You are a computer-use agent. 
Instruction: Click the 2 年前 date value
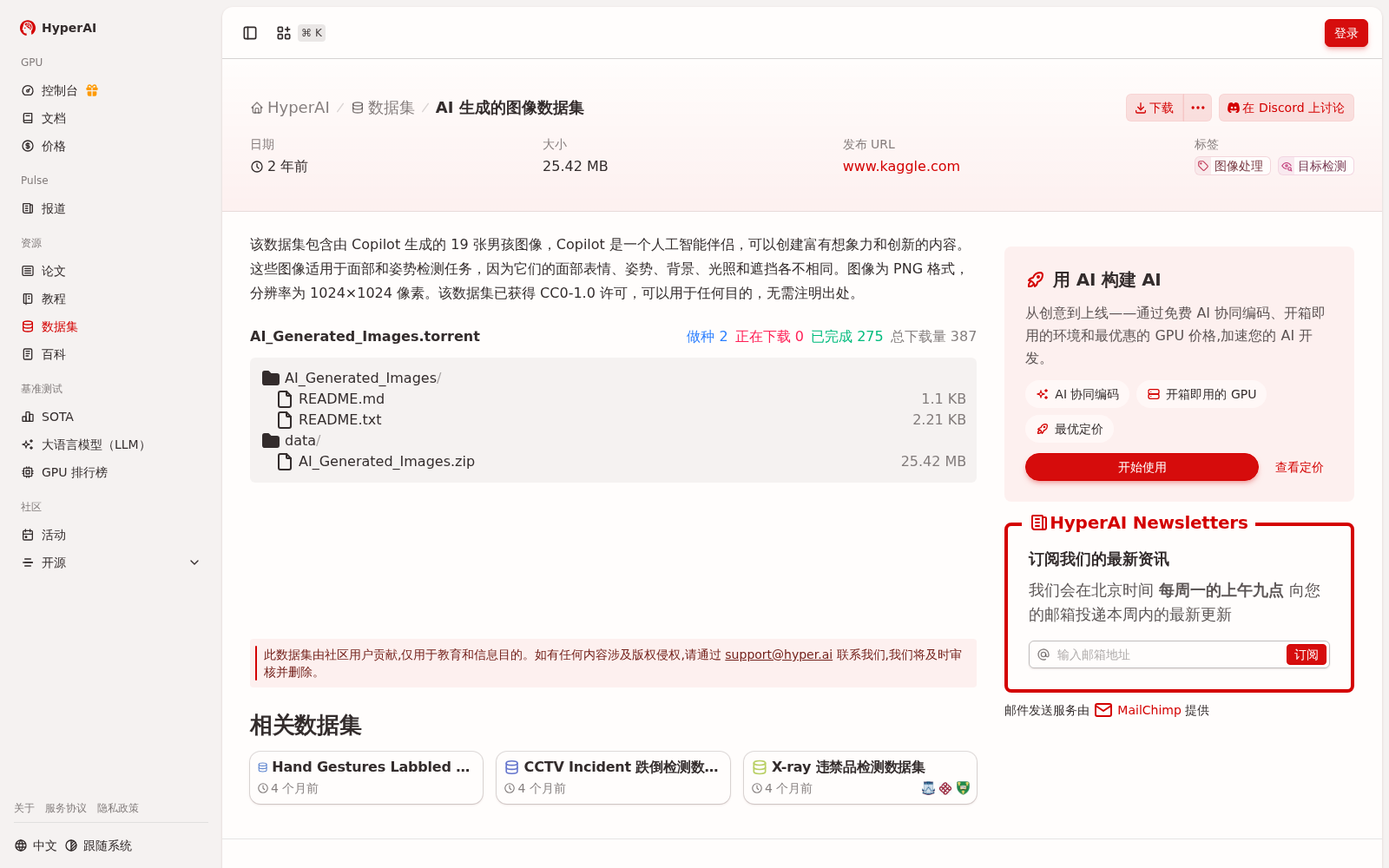point(280,166)
